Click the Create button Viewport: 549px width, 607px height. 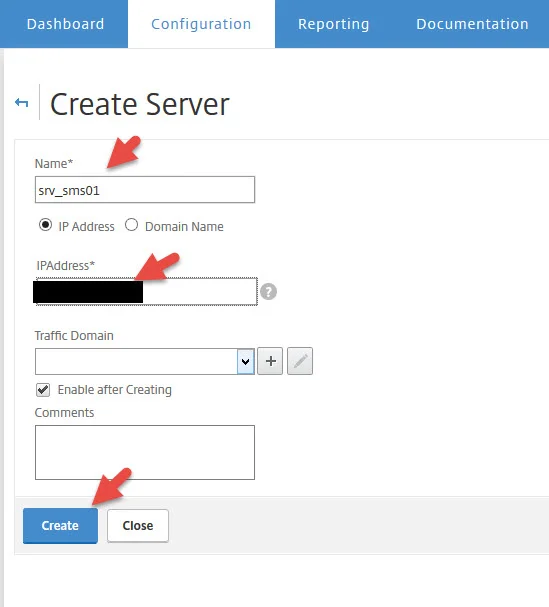click(60, 526)
